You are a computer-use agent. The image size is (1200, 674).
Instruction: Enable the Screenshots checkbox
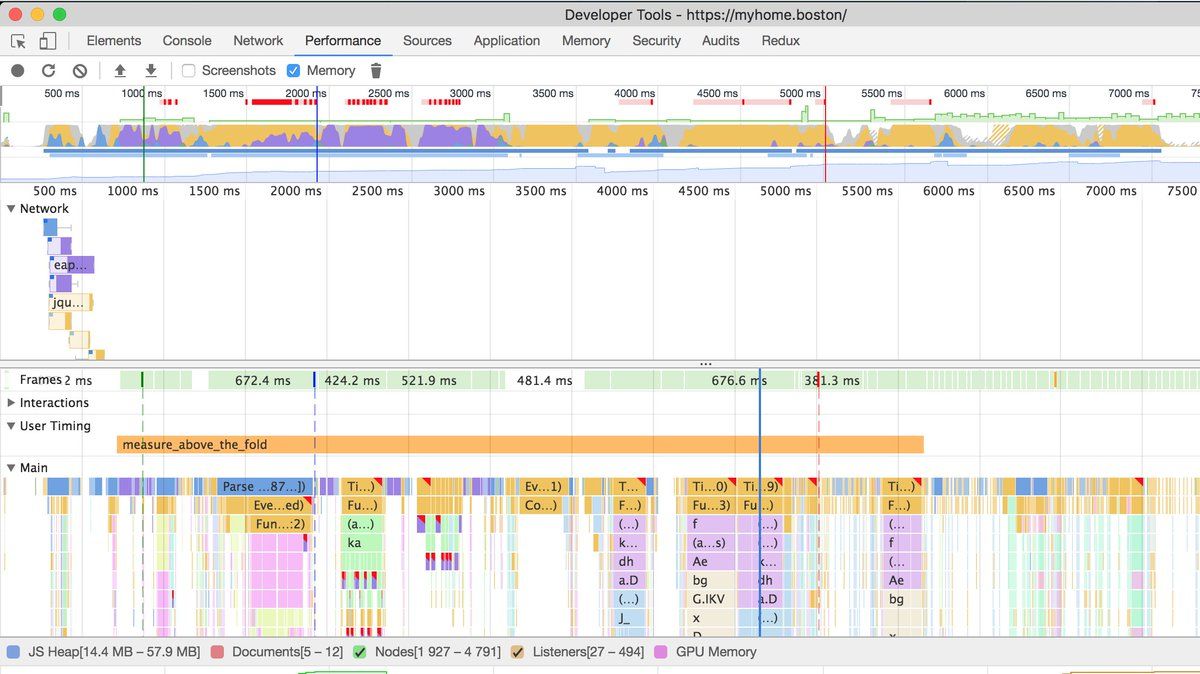tap(188, 71)
